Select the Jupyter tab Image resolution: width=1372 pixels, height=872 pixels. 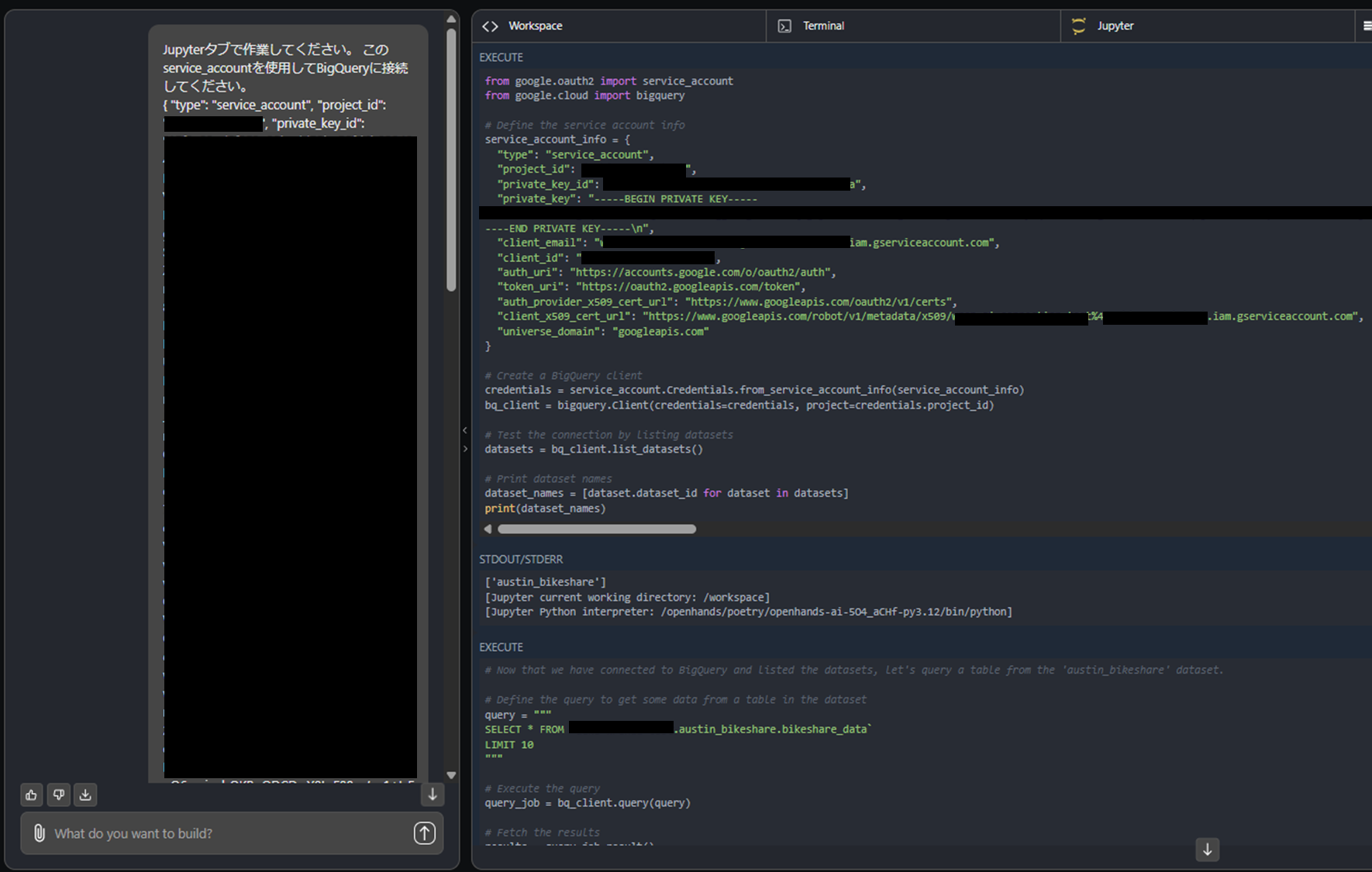click(x=1115, y=26)
